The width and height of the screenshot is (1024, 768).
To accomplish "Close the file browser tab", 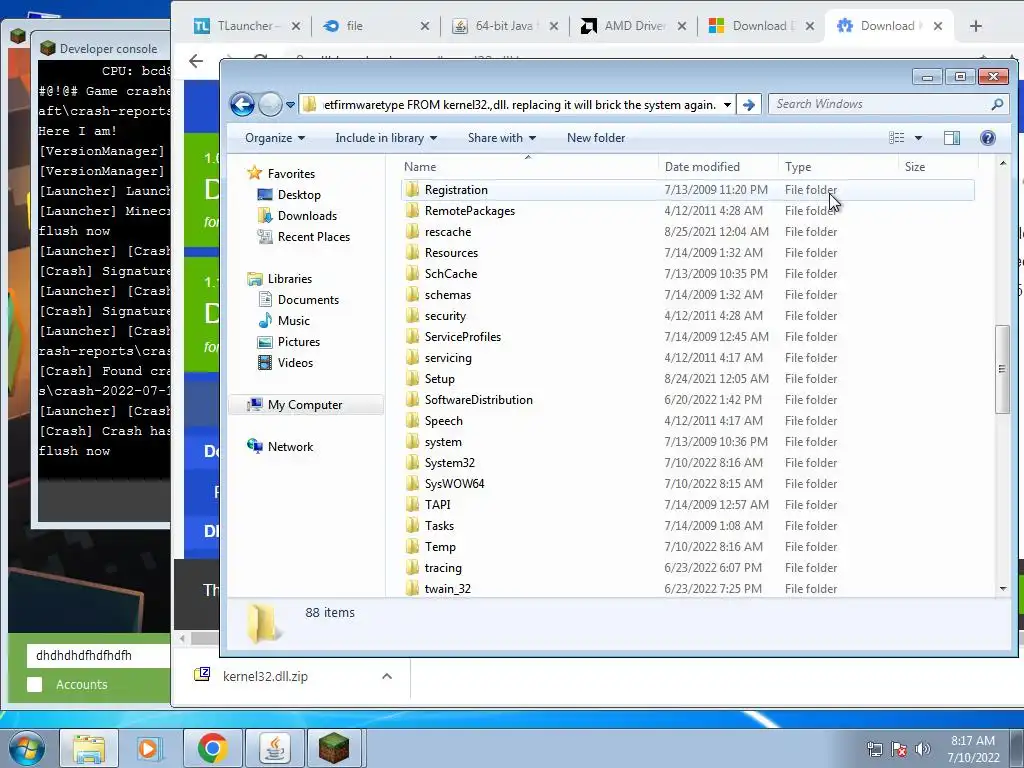I will [x=424, y=26].
